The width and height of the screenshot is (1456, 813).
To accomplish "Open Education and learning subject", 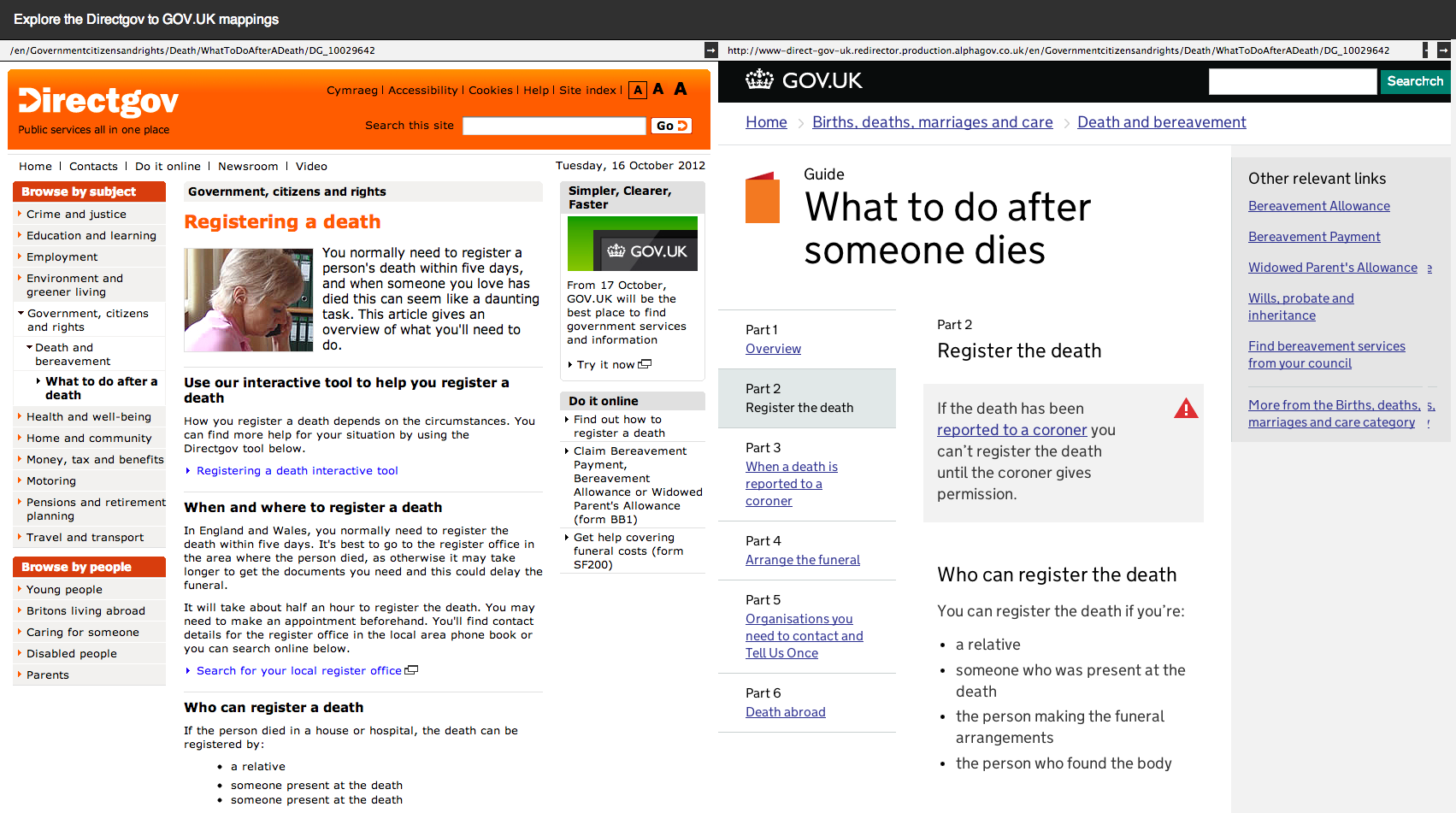I will [x=91, y=236].
